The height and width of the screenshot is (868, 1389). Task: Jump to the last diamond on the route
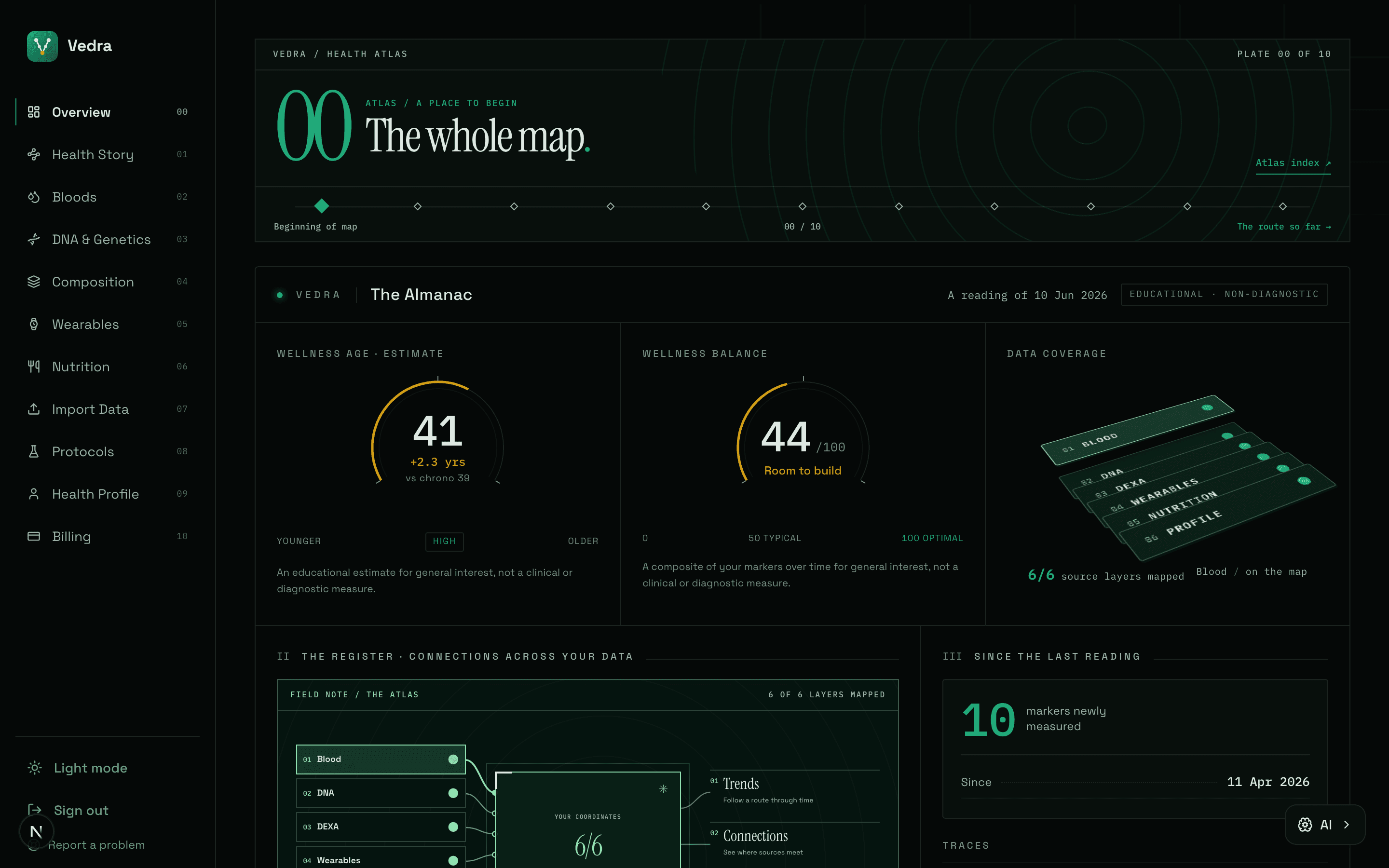(x=1283, y=206)
